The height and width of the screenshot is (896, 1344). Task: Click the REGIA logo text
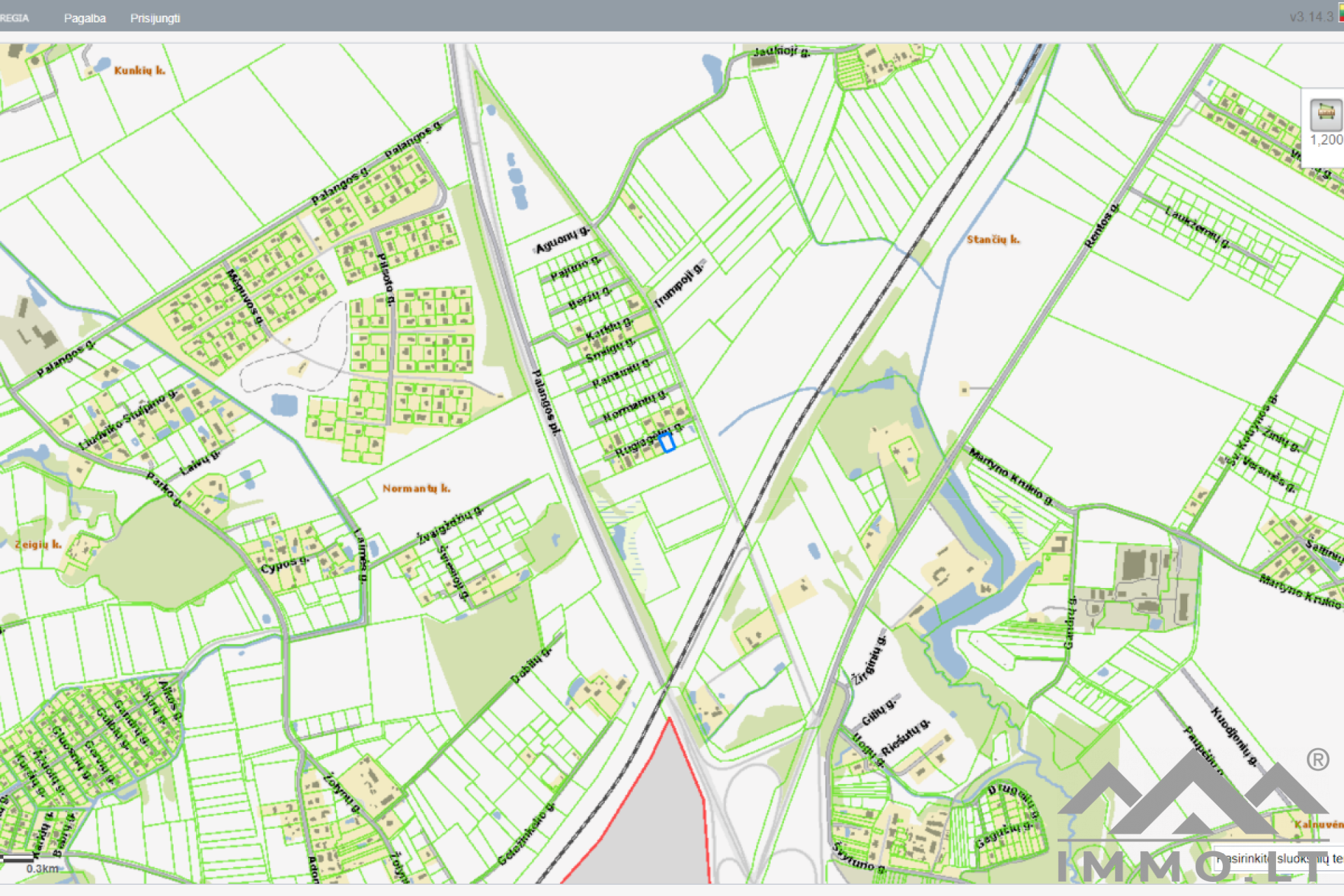tap(14, 18)
